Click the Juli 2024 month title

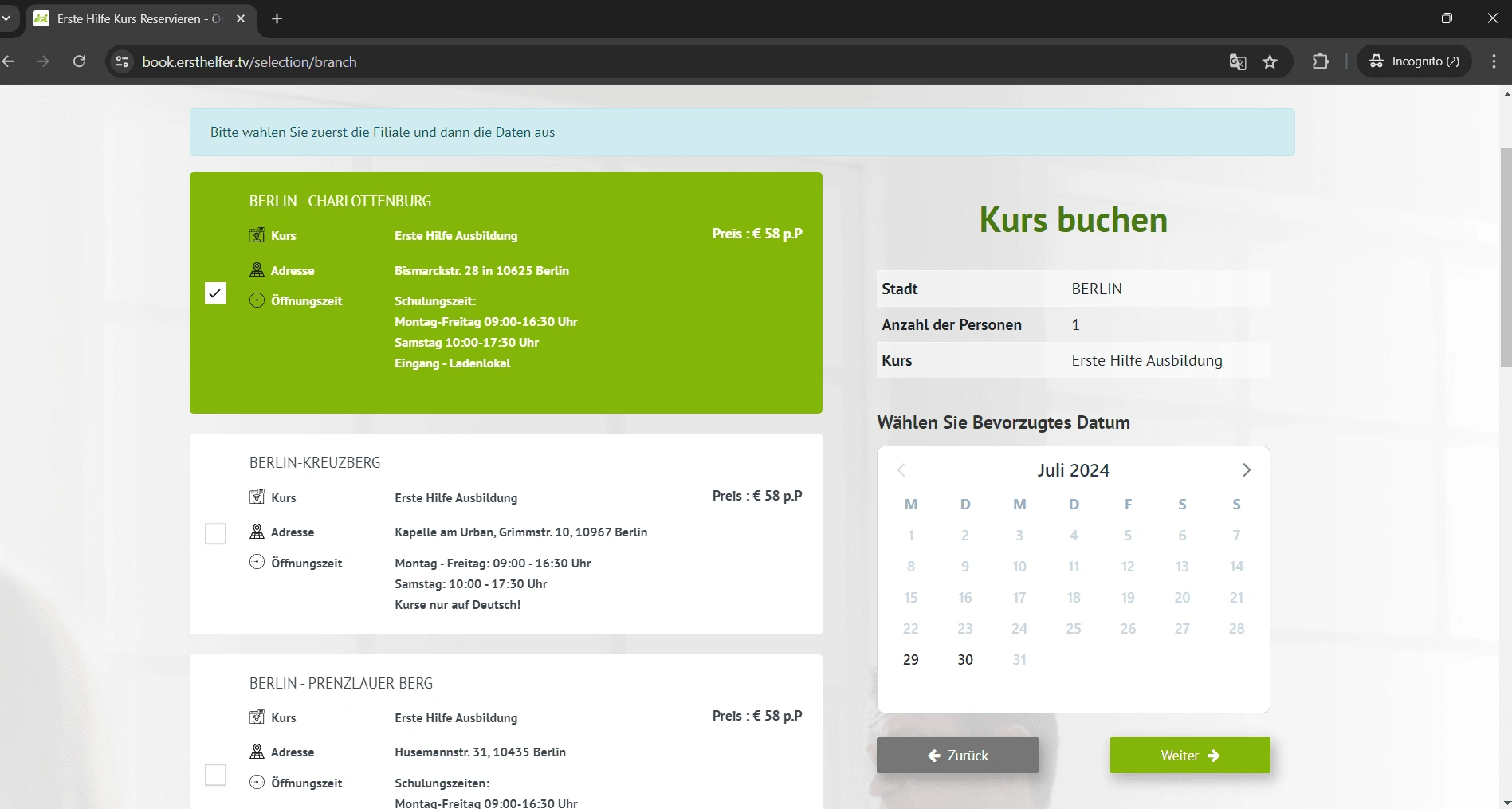[x=1074, y=470]
